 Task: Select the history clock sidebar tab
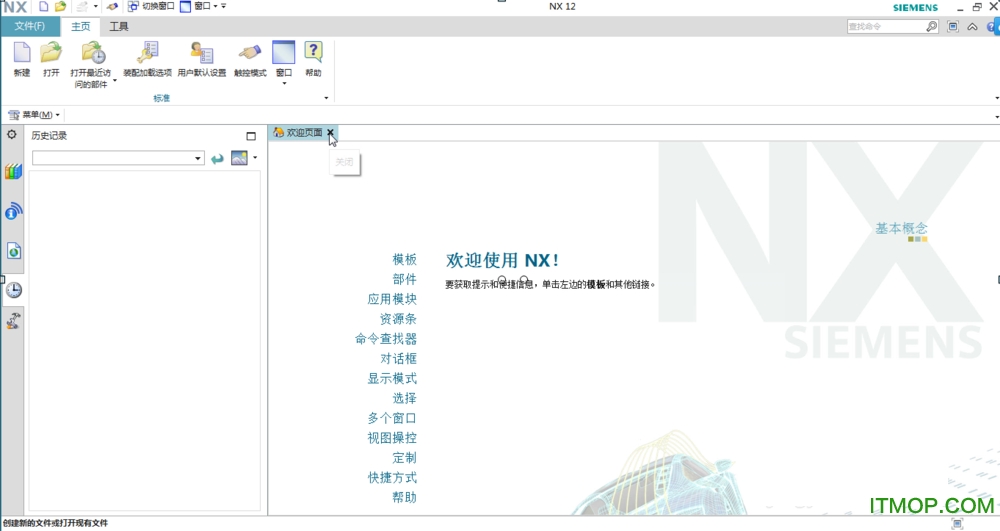click(13, 290)
